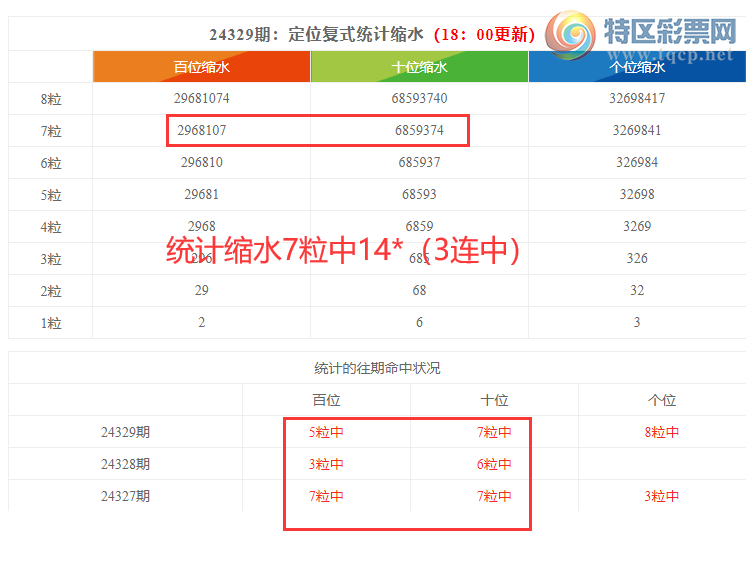This screenshot has height=564, width=746.
Task: Click the 24329期 history row label
Action: point(125,432)
